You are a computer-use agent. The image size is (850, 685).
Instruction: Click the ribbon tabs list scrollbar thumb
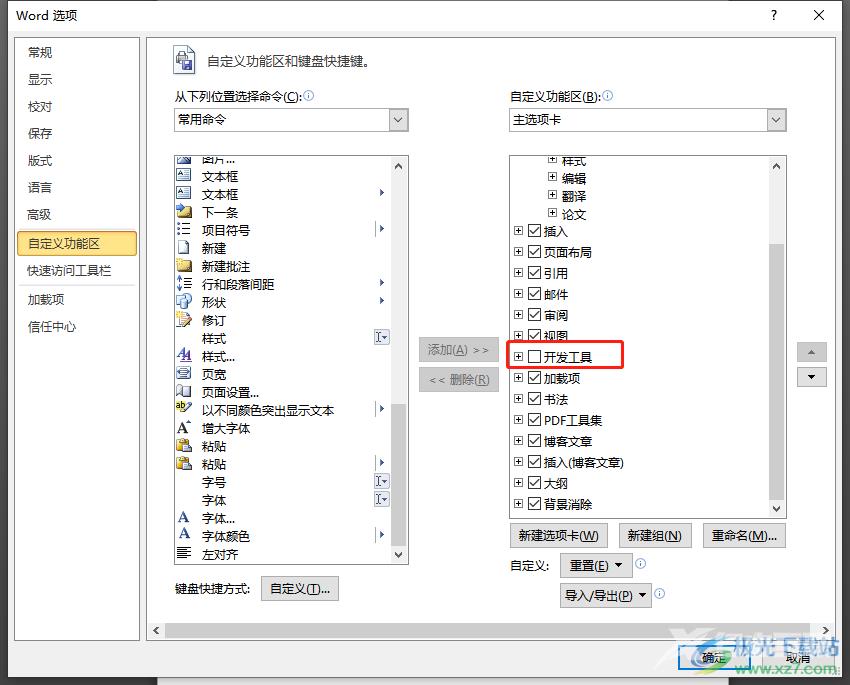coord(776,372)
